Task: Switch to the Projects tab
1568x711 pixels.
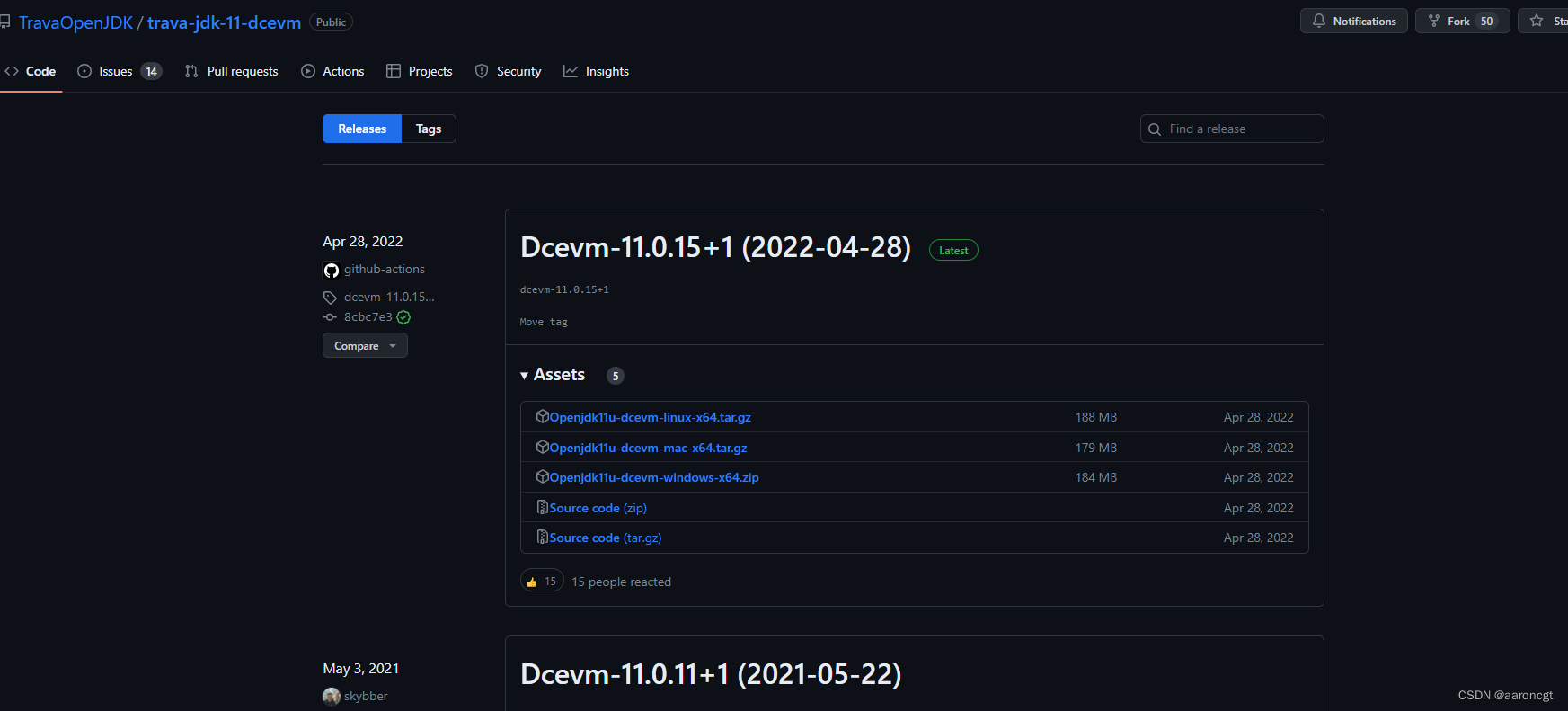Action: (x=420, y=71)
